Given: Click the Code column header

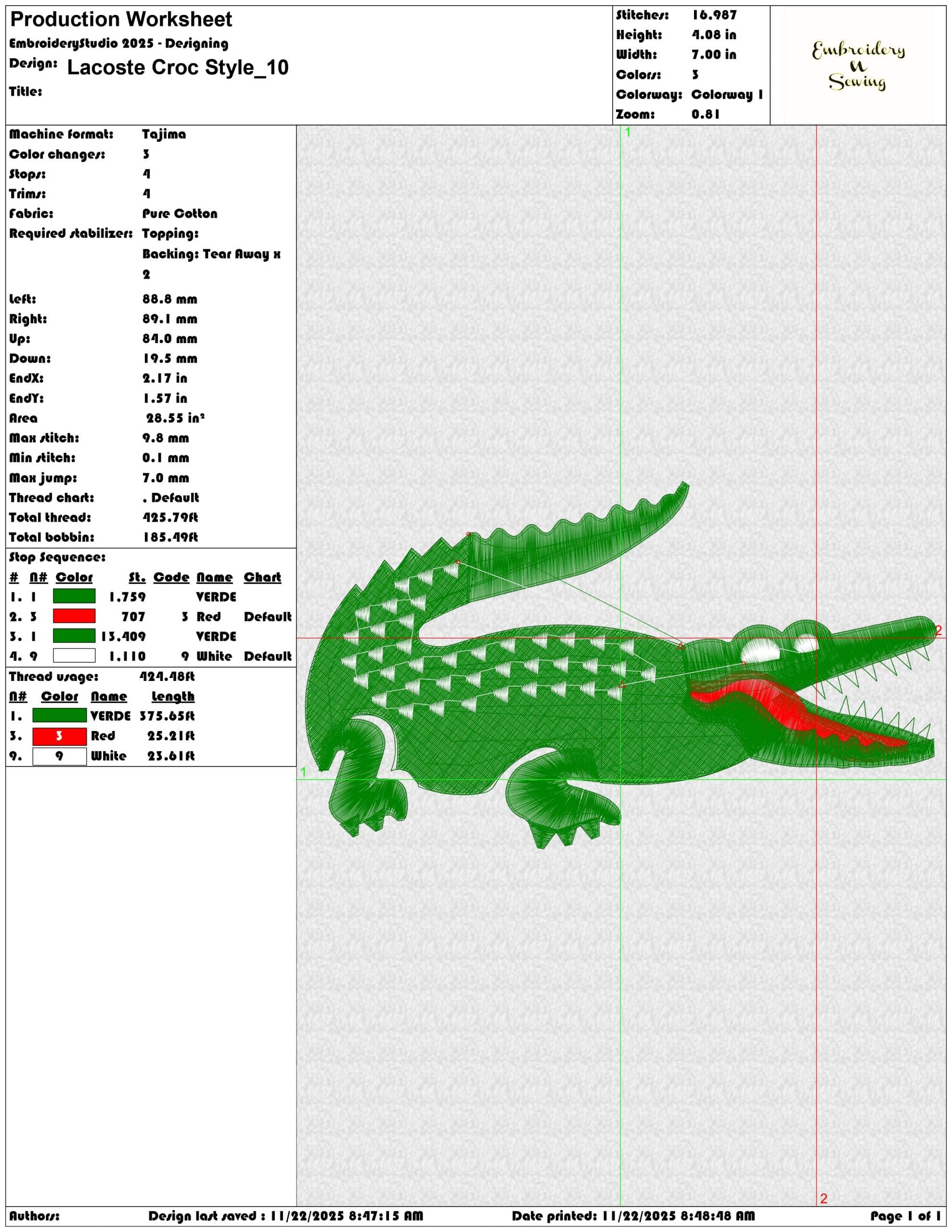Looking at the screenshot, I should pos(171,577).
